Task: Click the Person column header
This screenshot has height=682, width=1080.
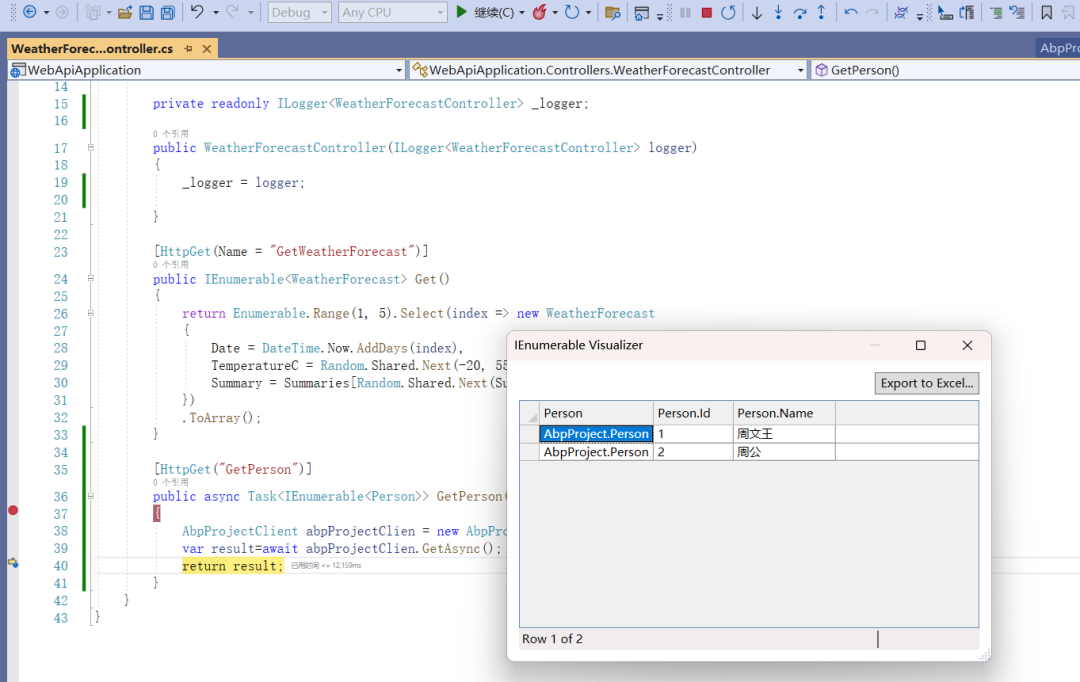Action: pos(596,413)
